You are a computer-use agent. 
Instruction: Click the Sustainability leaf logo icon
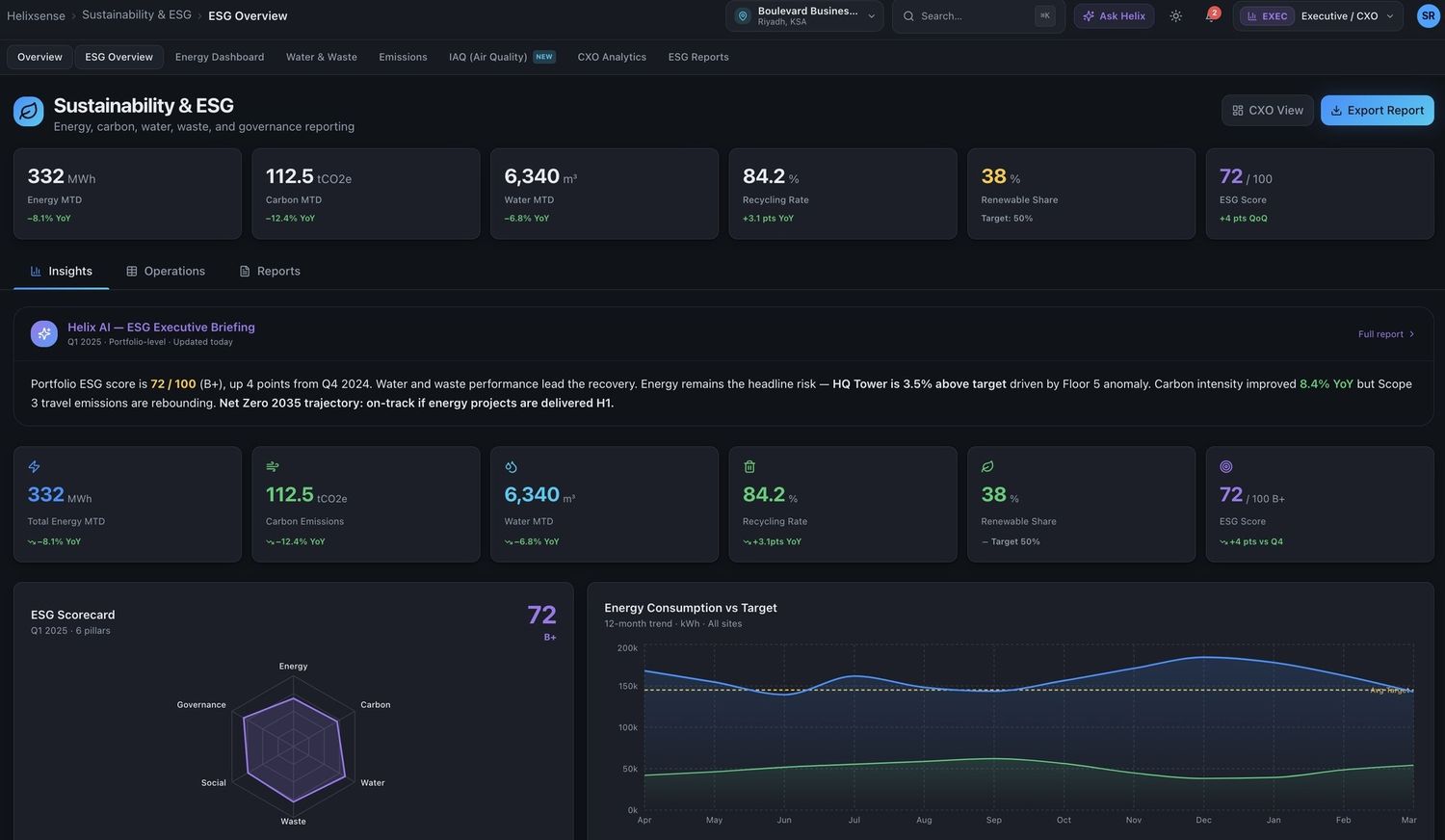29,112
